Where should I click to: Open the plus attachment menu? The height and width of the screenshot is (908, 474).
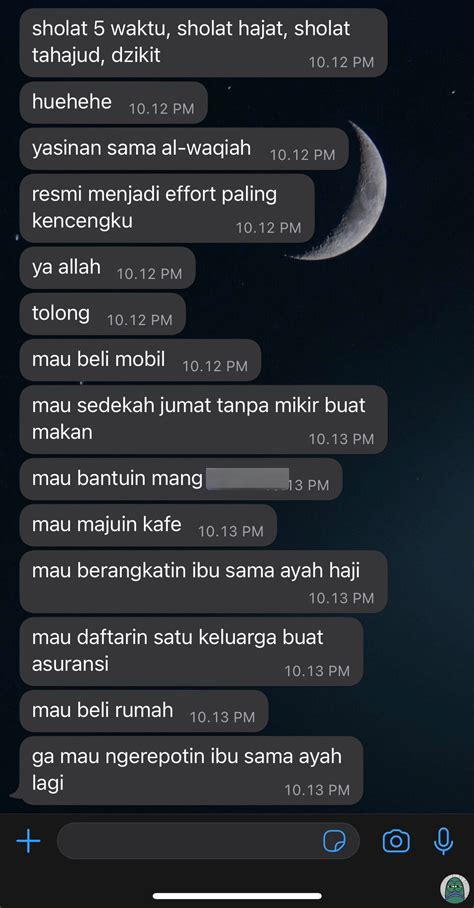click(x=28, y=841)
